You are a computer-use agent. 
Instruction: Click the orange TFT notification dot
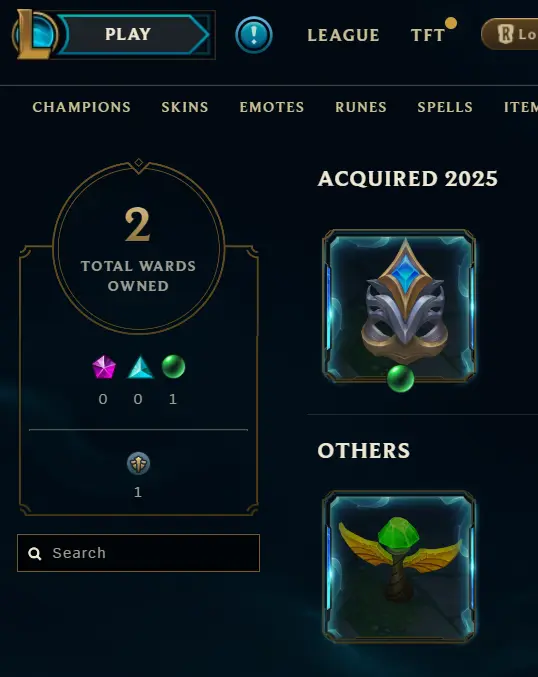tap(451, 23)
